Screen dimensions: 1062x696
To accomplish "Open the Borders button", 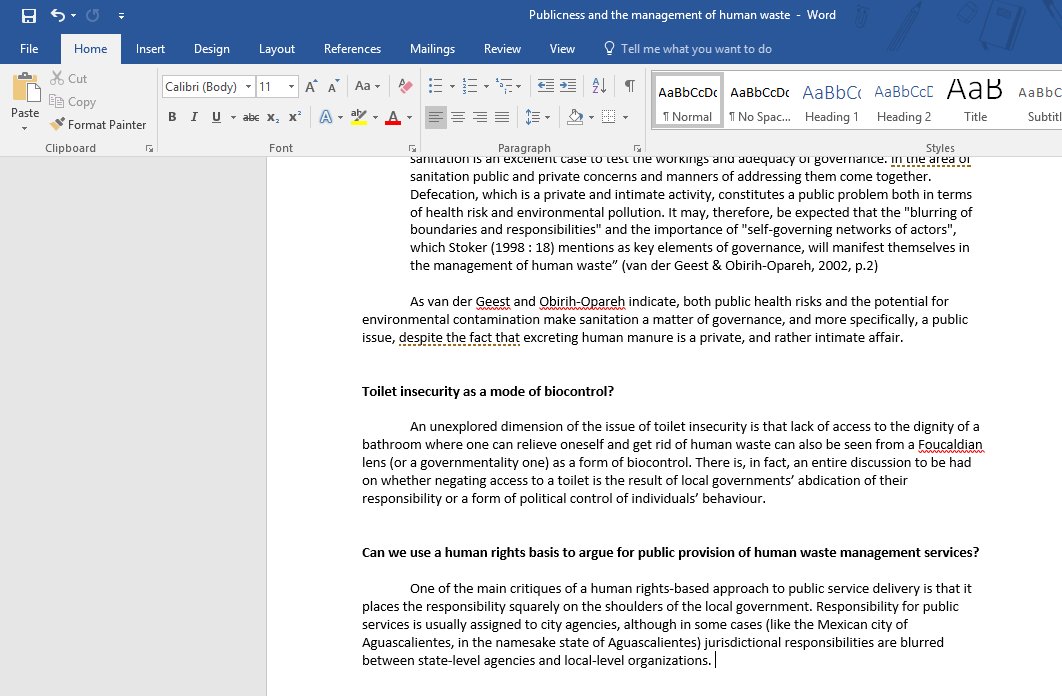I will pos(609,117).
